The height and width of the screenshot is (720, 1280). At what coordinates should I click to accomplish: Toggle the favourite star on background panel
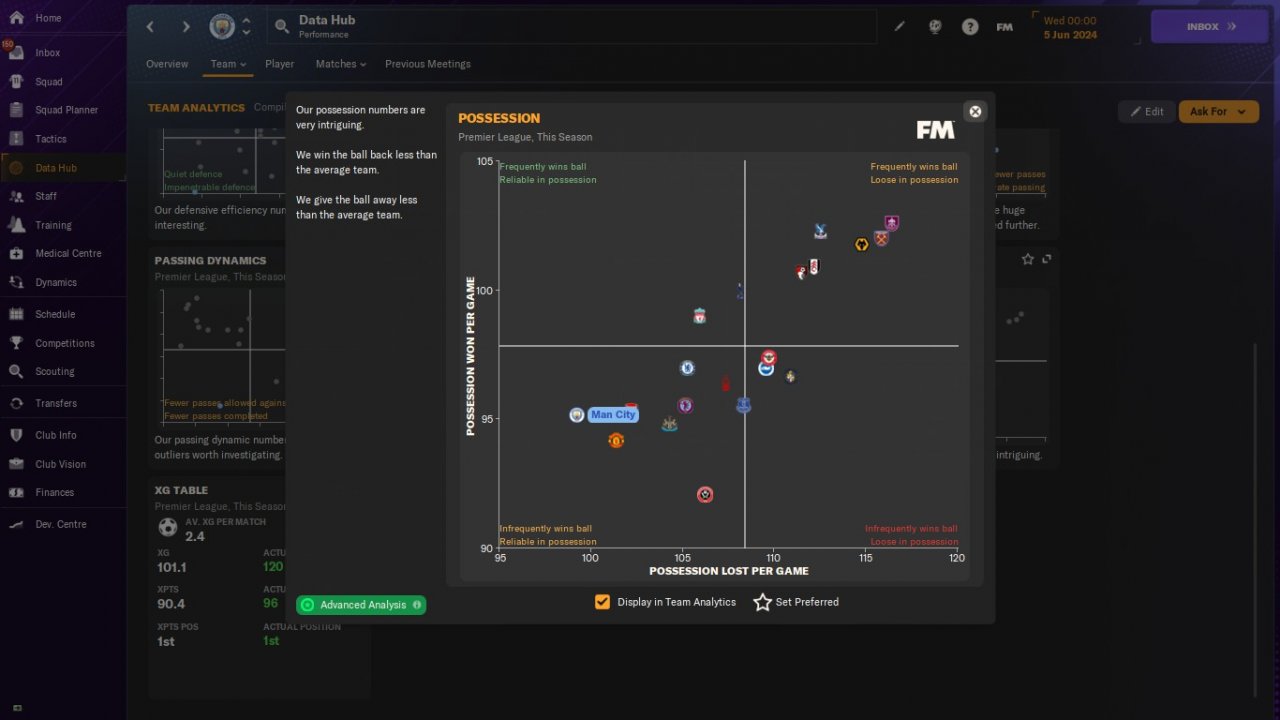(1028, 259)
